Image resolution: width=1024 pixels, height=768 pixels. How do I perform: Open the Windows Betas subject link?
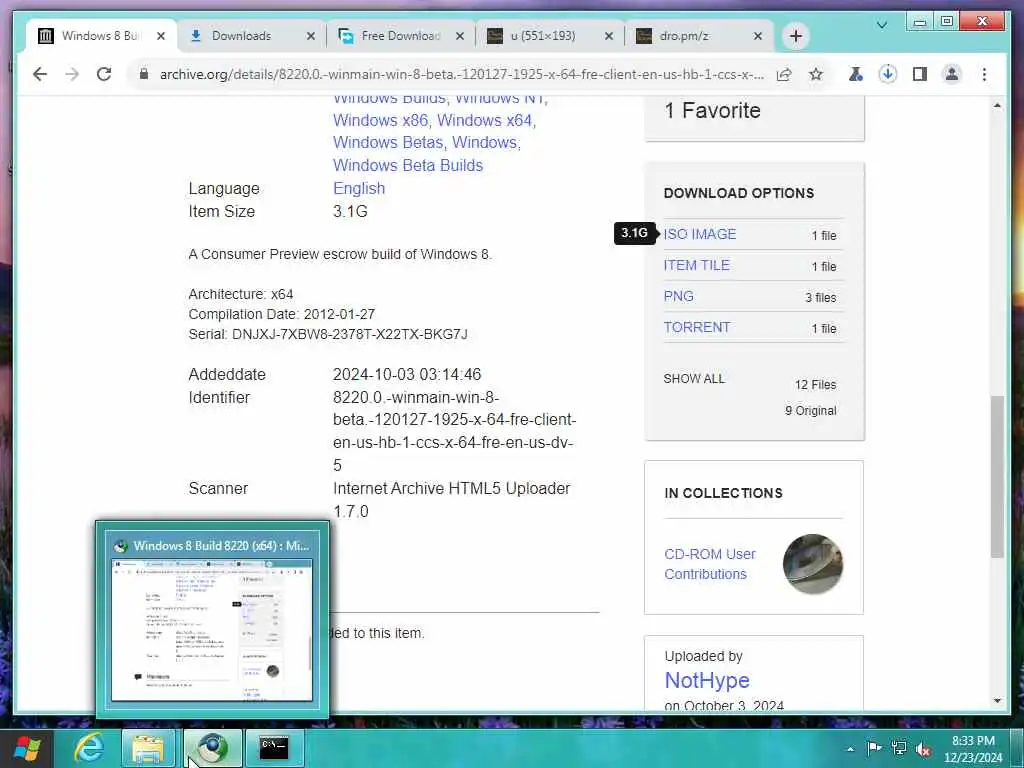388,142
